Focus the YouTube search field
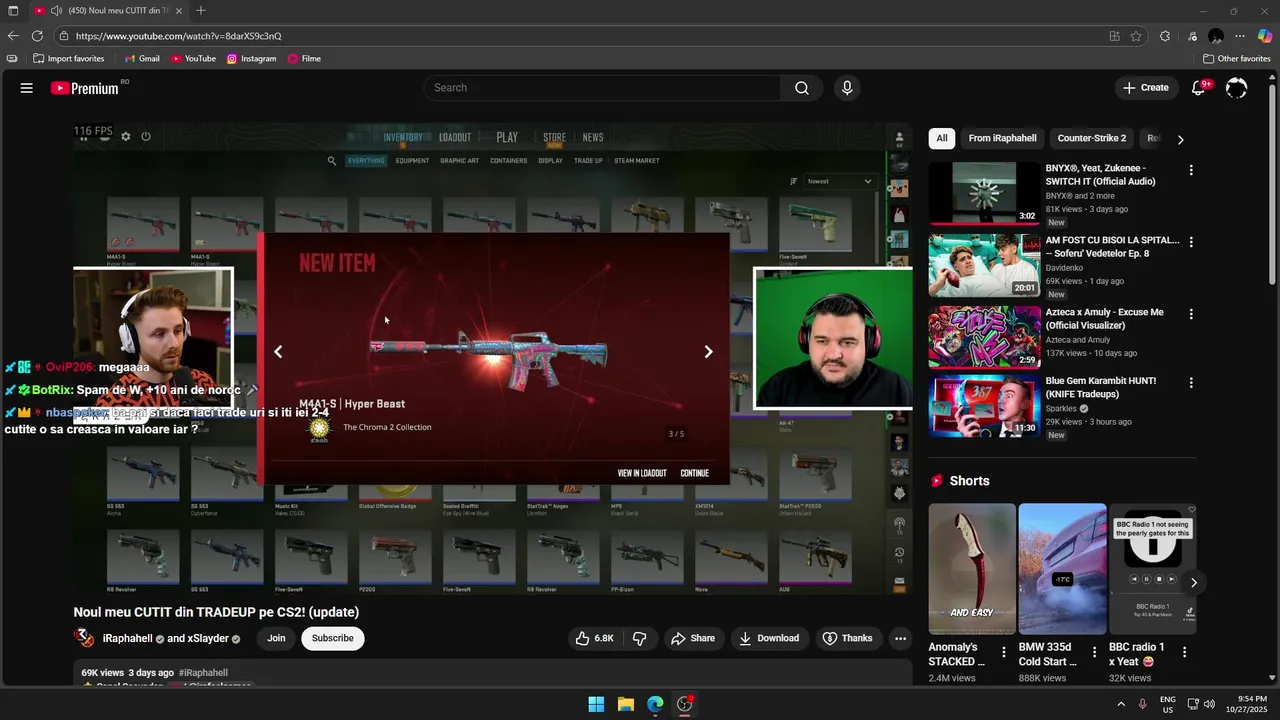 603,88
